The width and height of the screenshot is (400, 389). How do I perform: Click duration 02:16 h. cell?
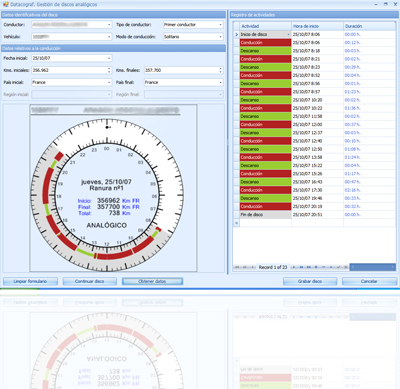369,190
